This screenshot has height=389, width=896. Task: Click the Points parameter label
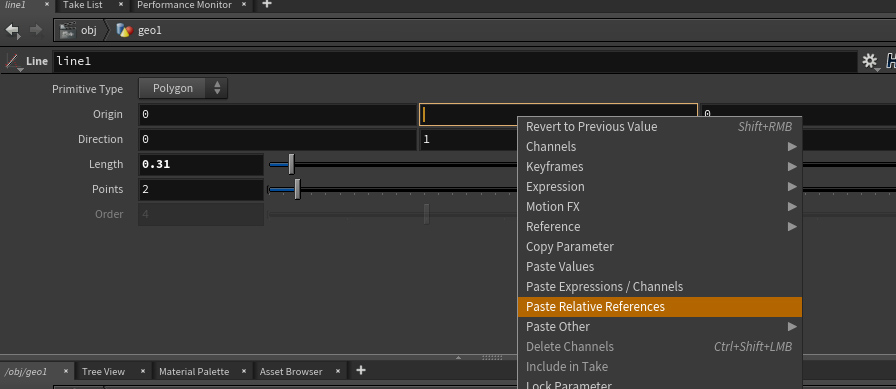(107, 190)
